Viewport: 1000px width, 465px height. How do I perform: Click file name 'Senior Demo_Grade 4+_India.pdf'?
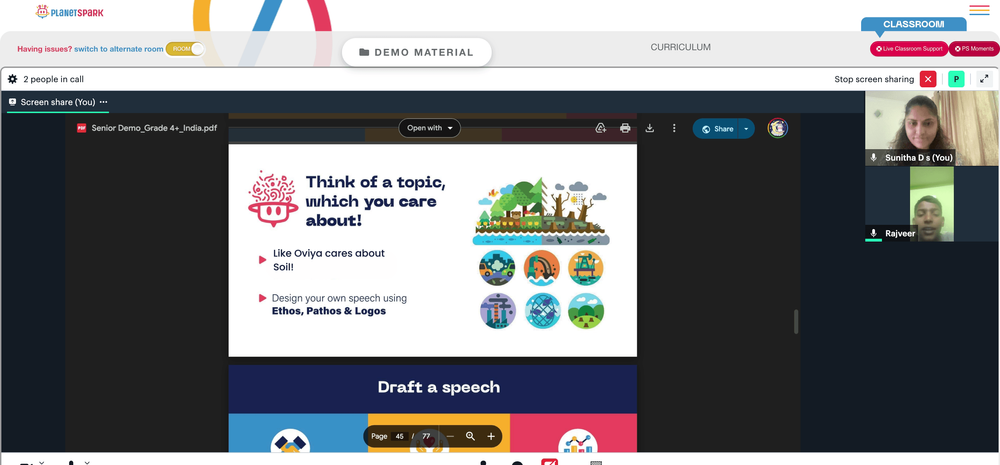[x=154, y=128]
